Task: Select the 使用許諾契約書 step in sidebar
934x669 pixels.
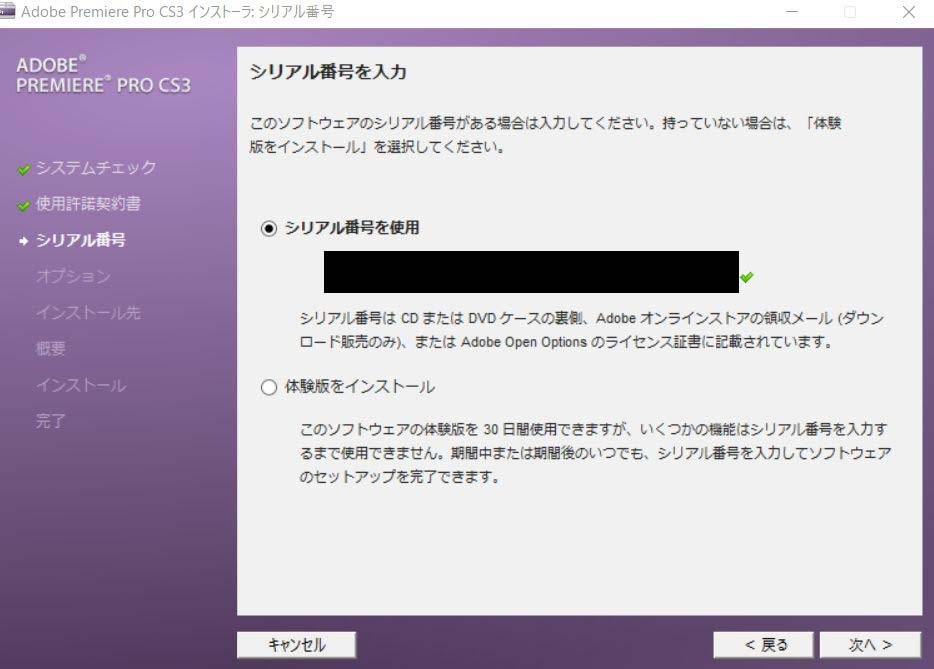Action: click(x=88, y=204)
